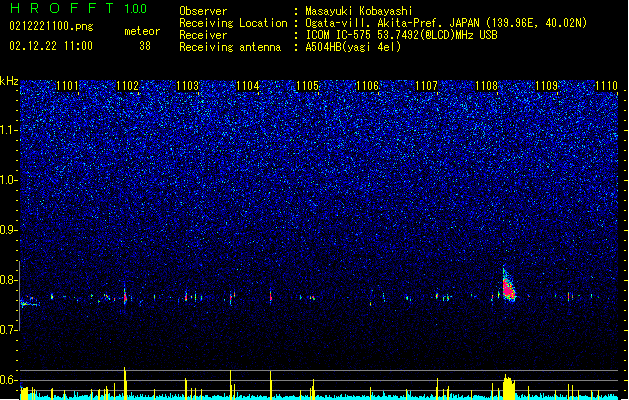This screenshot has height=400, width=629.
Task: Click the 1.1 frequency axis label
Action: (9, 130)
